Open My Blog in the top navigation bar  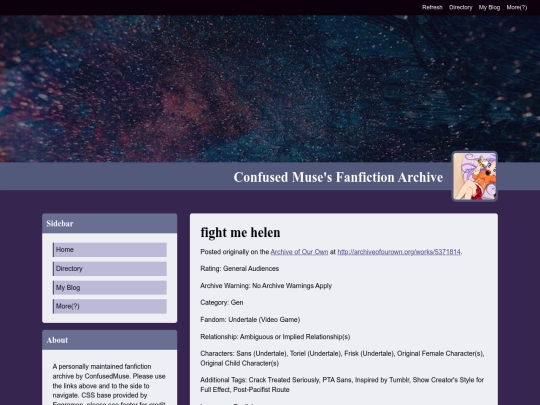tap(489, 7)
